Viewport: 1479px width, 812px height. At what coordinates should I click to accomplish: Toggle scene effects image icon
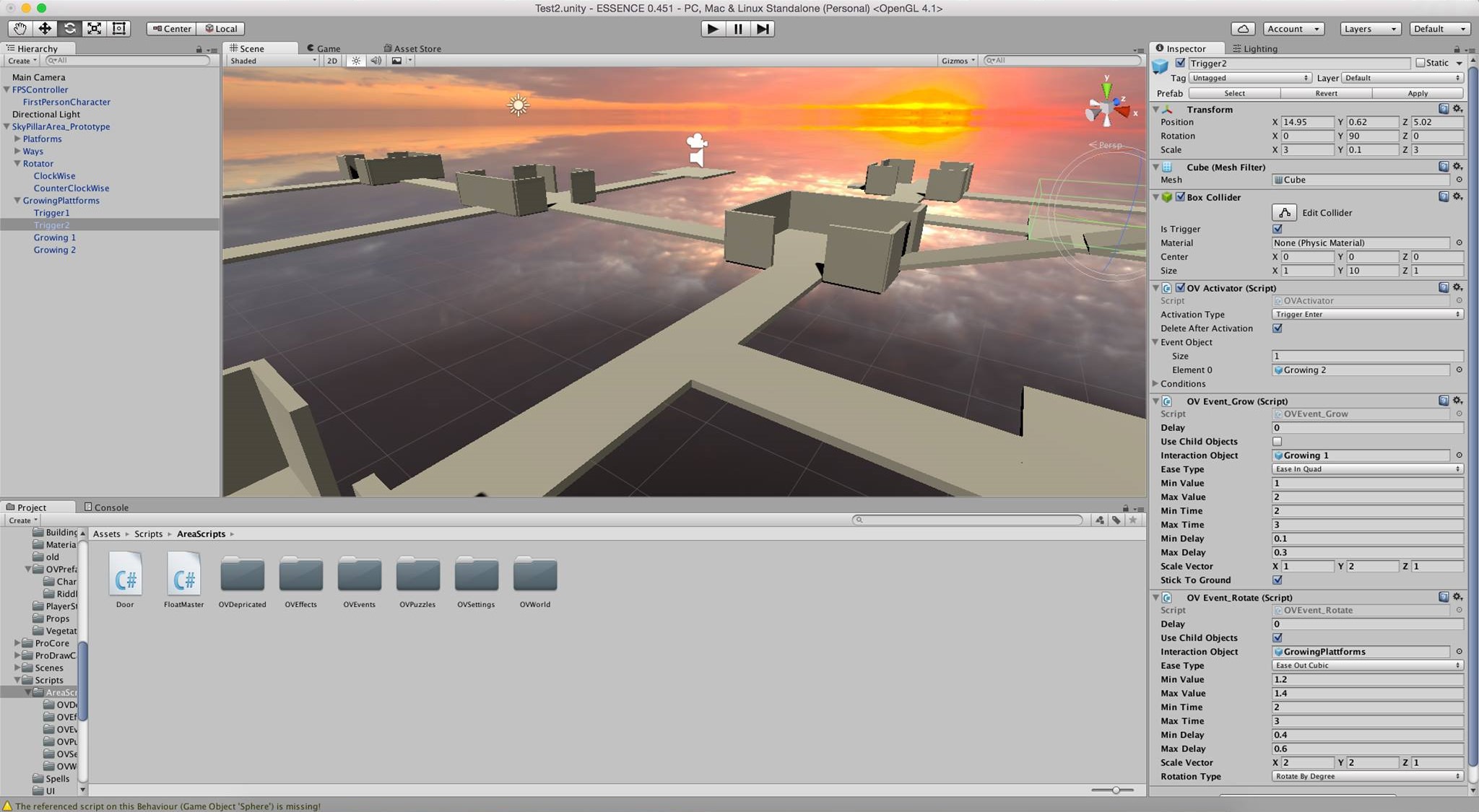[x=396, y=61]
